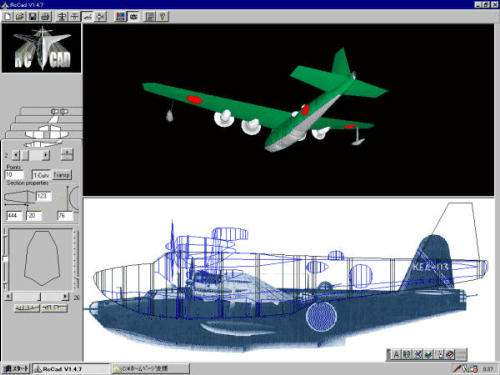Select the top-view airplane toolbar icon
Screen dimensions: 500x375
click(61, 16)
